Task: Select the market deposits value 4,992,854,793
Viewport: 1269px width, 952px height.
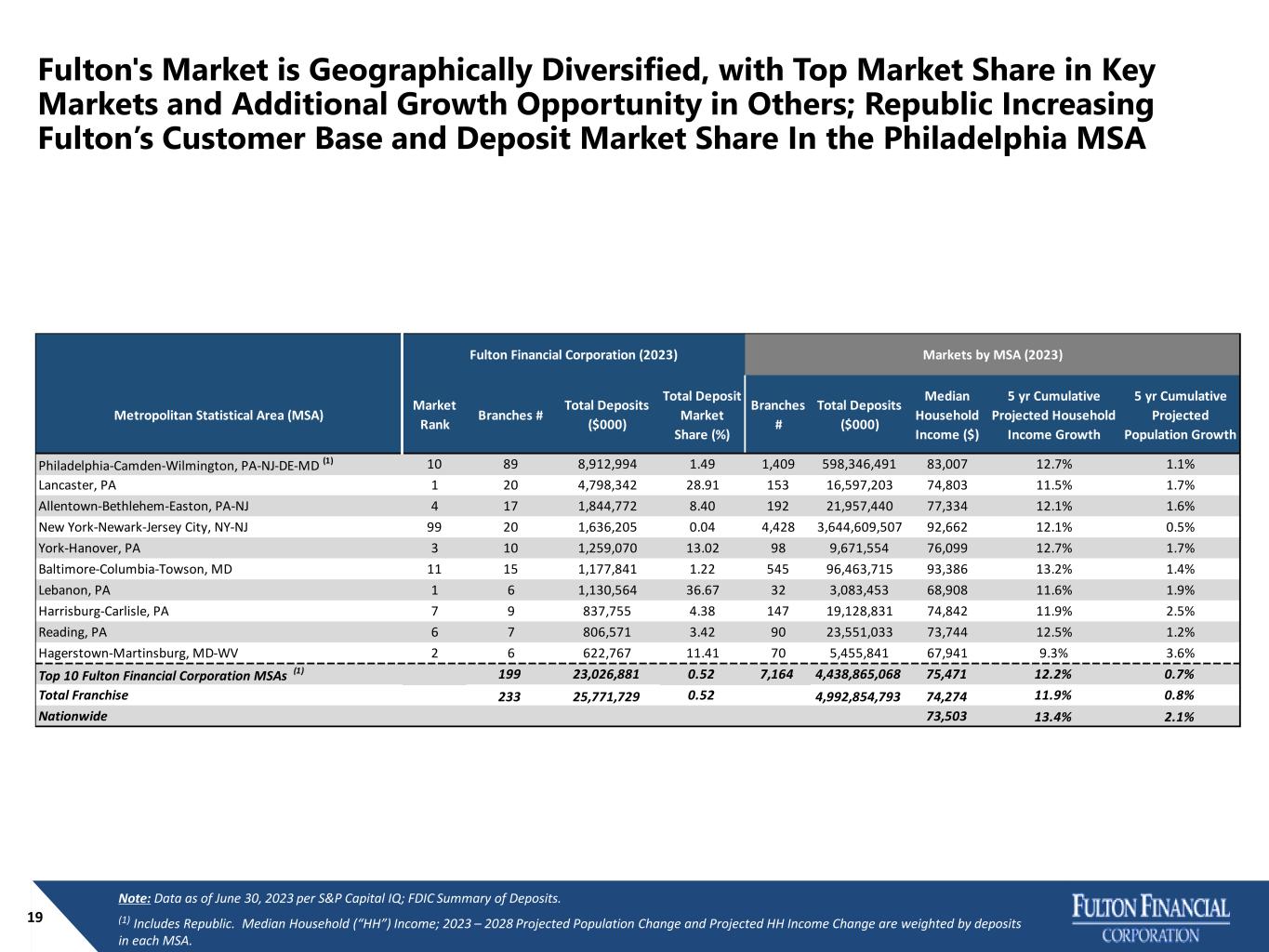Action: pyautogui.click(x=858, y=695)
